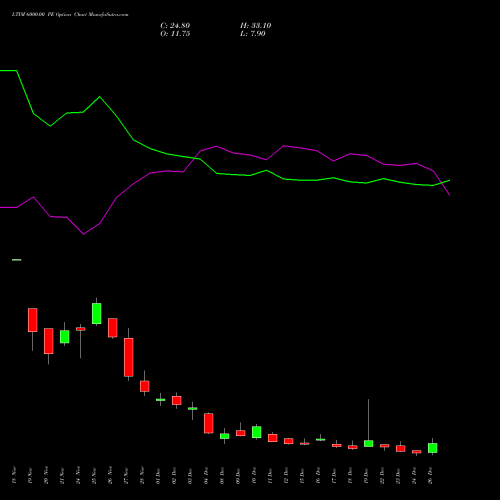The image size is (500, 500).
Task: Select the red candlestick for 19 Nov
Action: 33,320
